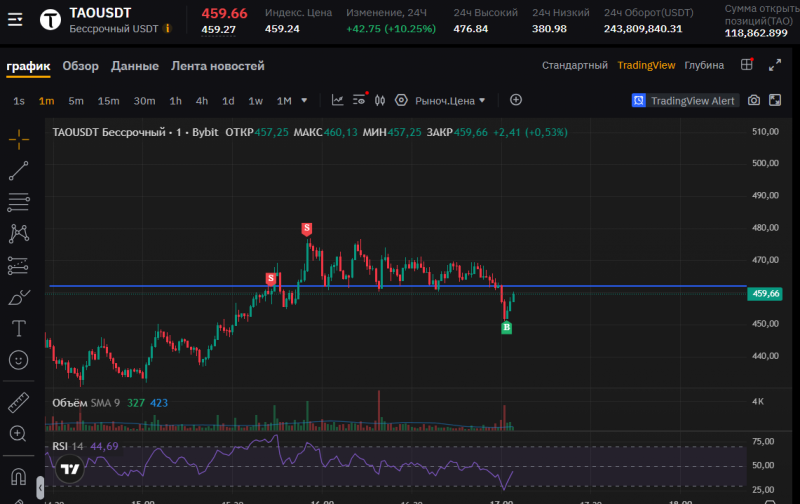Select the 1d timeframe
The width and height of the screenshot is (800, 504).
pyautogui.click(x=228, y=101)
